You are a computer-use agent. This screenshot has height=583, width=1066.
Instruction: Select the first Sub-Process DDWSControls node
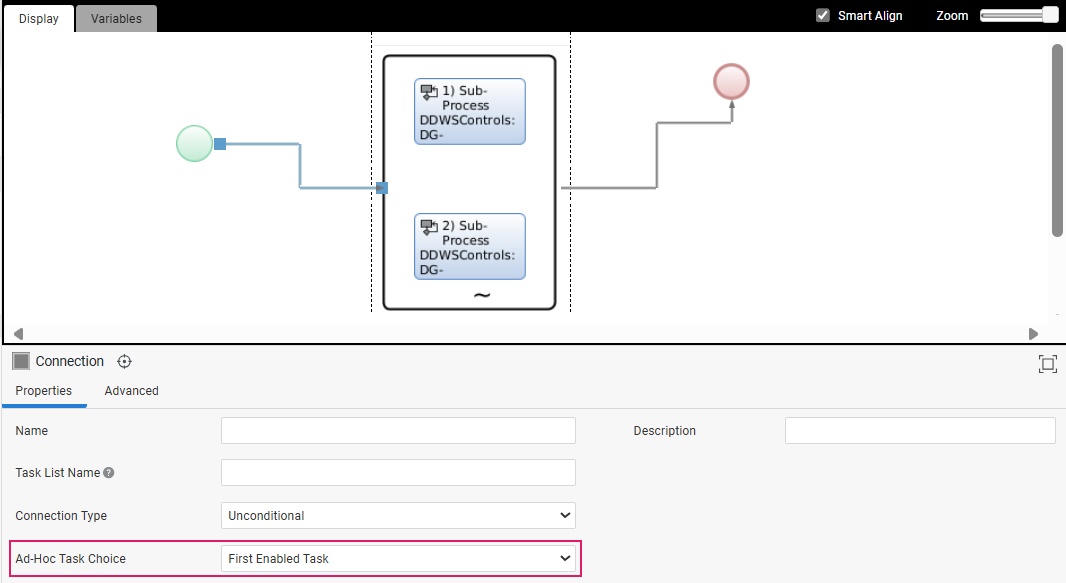point(469,111)
